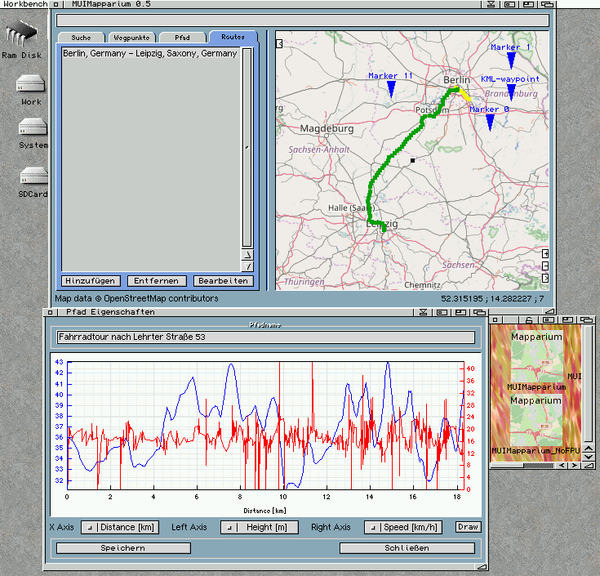The width and height of the screenshot is (600, 576).
Task: Click the Hinzufügen button
Action: [92, 281]
